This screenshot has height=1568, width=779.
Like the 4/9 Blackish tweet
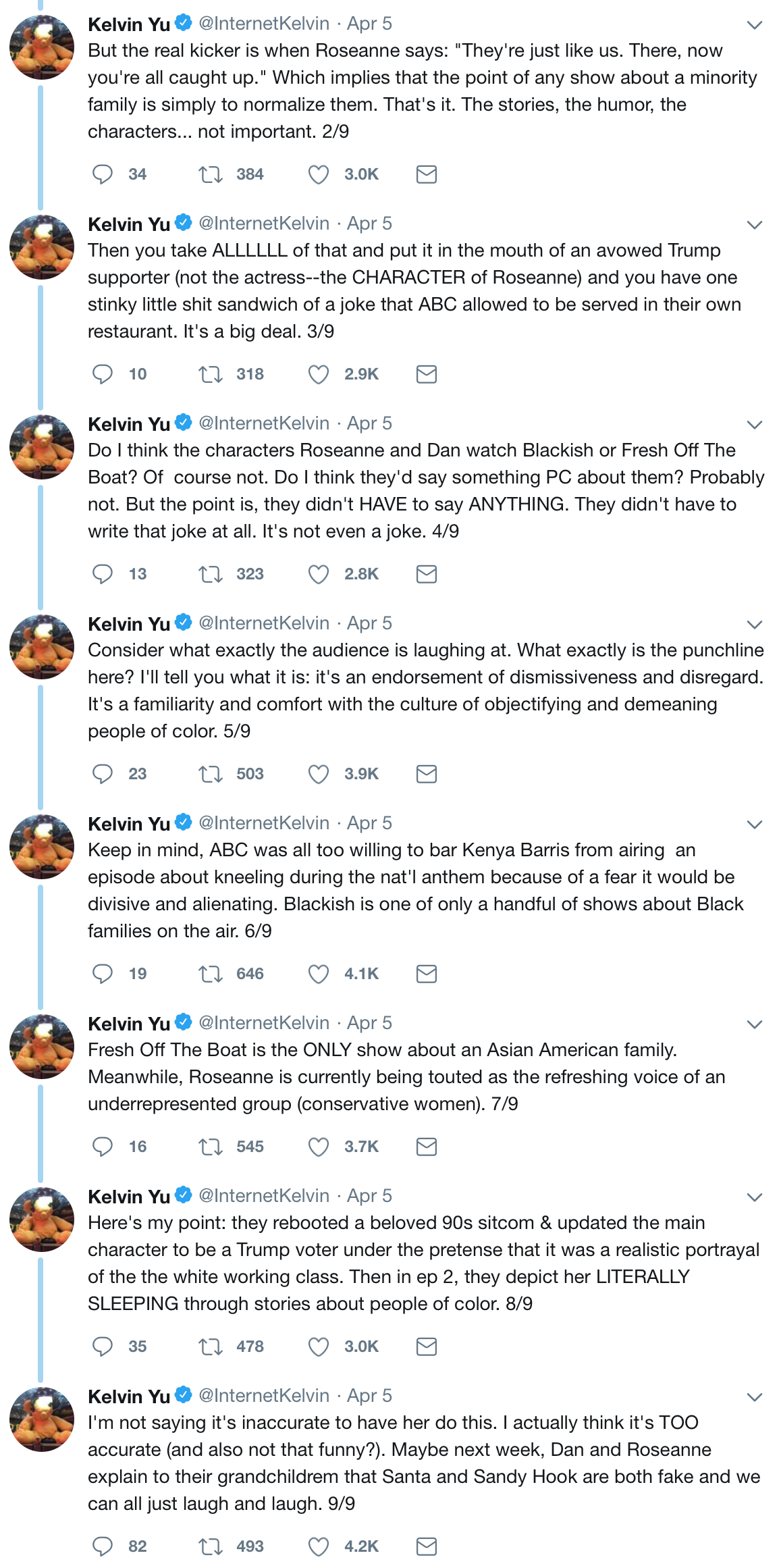[x=318, y=574]
